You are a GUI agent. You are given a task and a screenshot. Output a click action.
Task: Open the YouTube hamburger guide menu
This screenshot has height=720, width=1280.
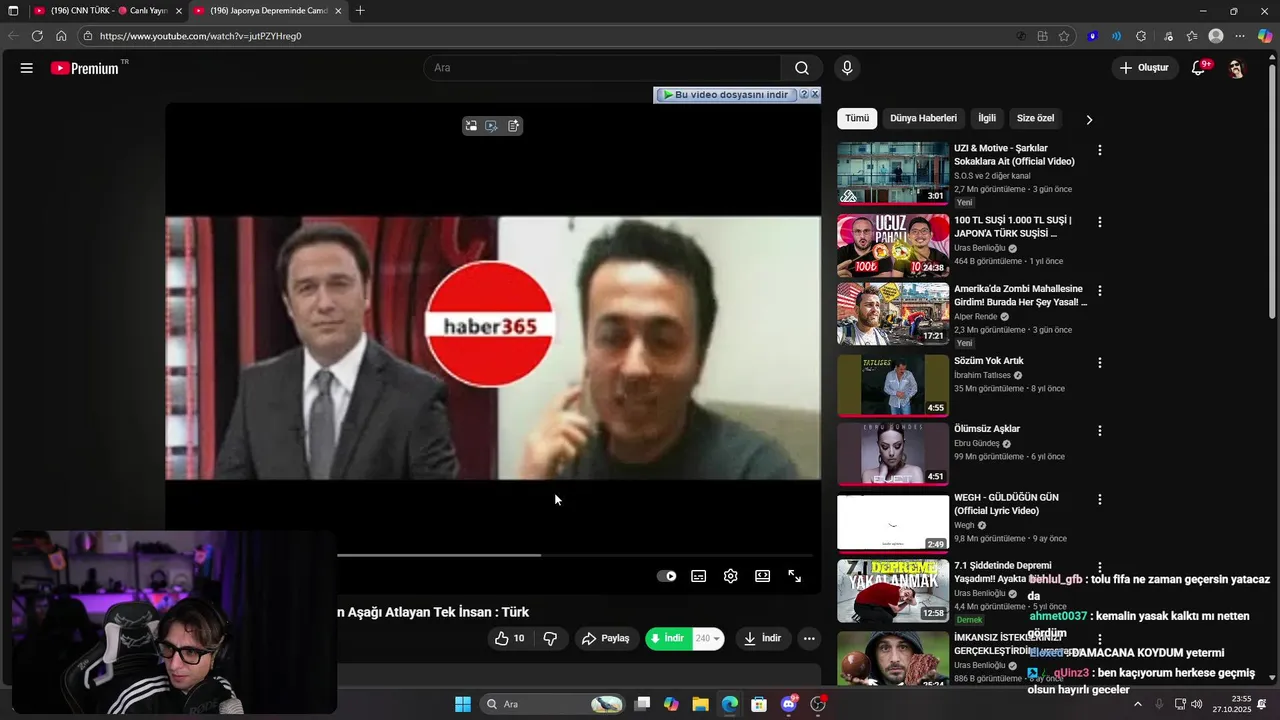[x=27, y=68]
